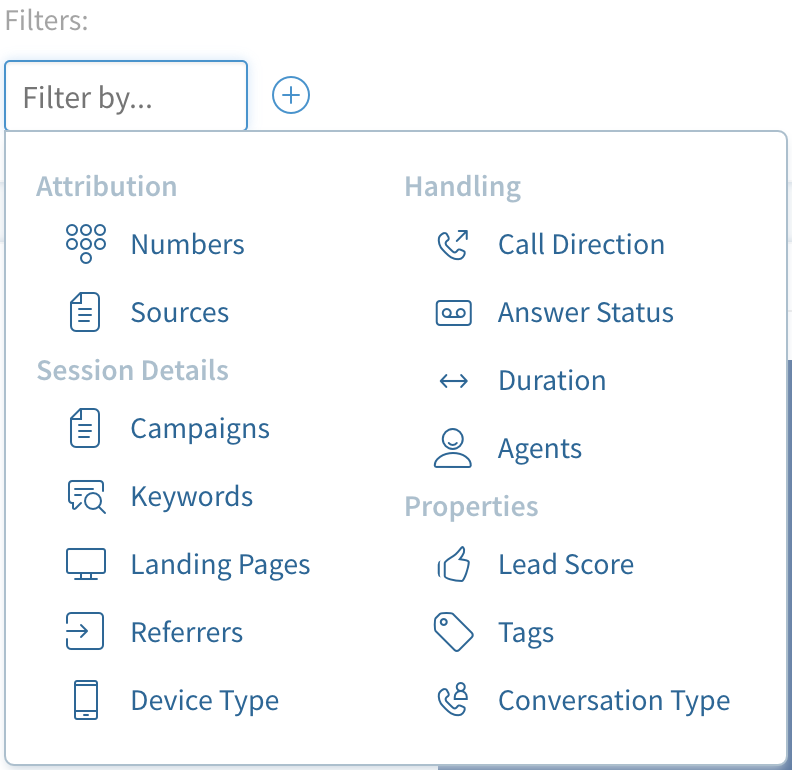The image size is (792, 770).
Task: Click the Numbers keypad icon
Action: pyautogui.click(x=86, y=244)
